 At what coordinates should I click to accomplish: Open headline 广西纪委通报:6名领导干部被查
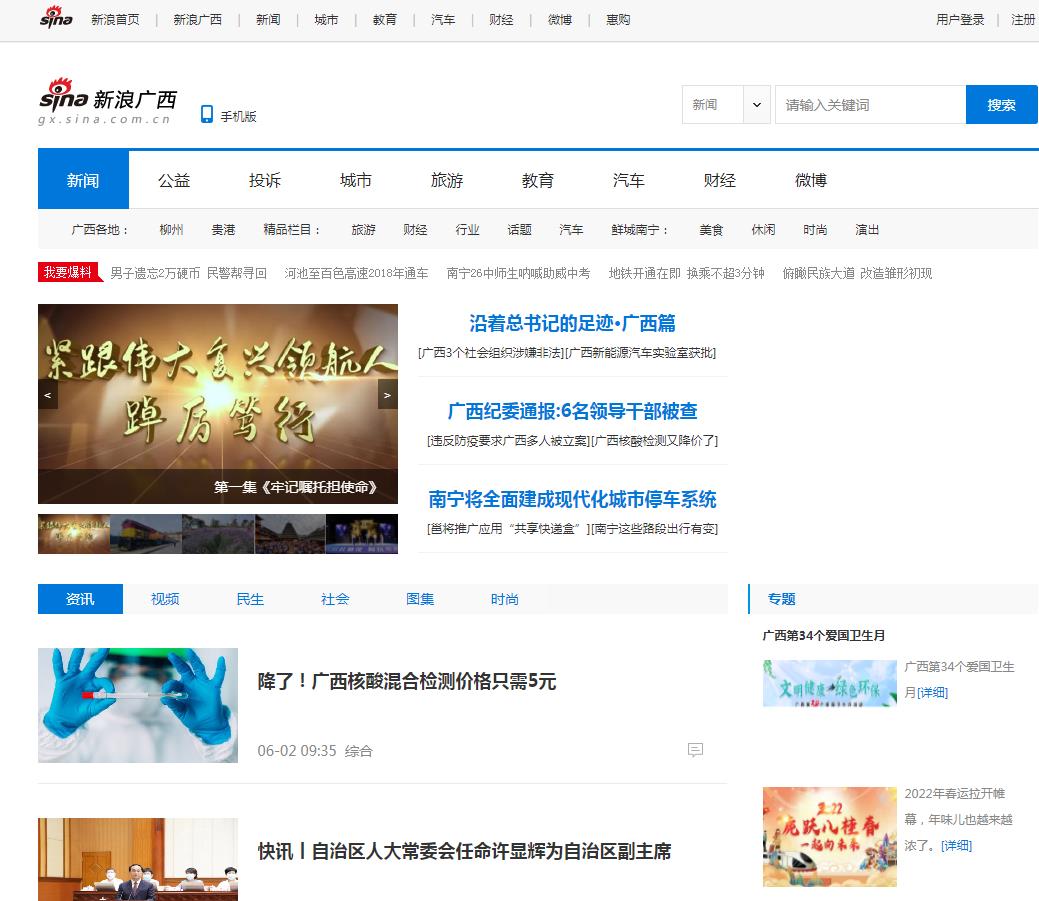(573, 411)
